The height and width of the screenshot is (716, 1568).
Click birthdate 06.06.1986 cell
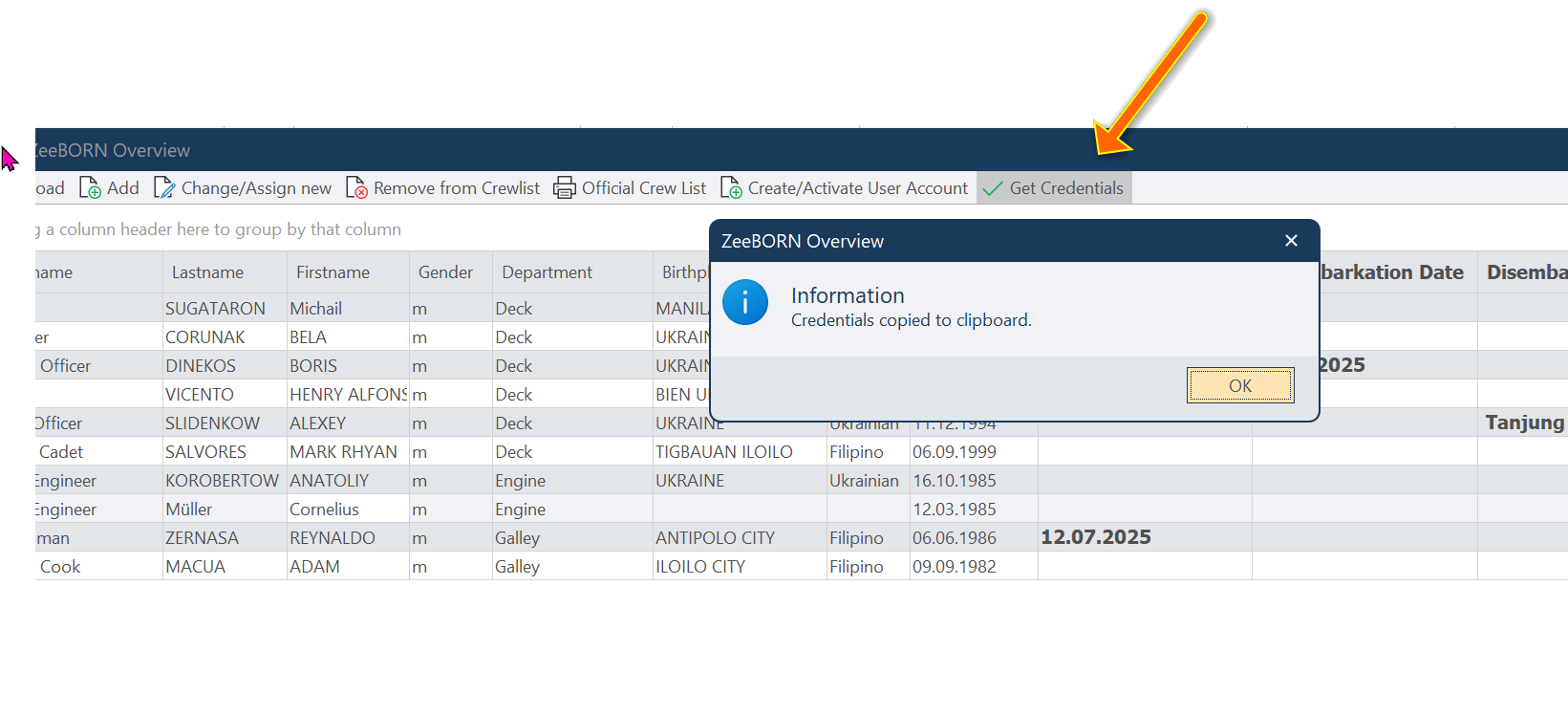click(x=974, y=538)
